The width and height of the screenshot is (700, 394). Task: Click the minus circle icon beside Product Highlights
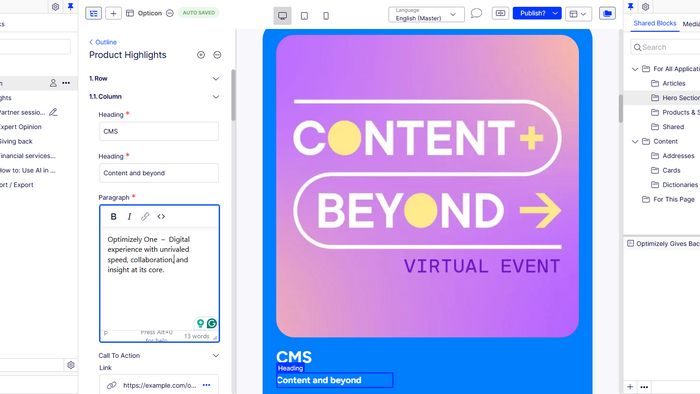pos(217,55)
